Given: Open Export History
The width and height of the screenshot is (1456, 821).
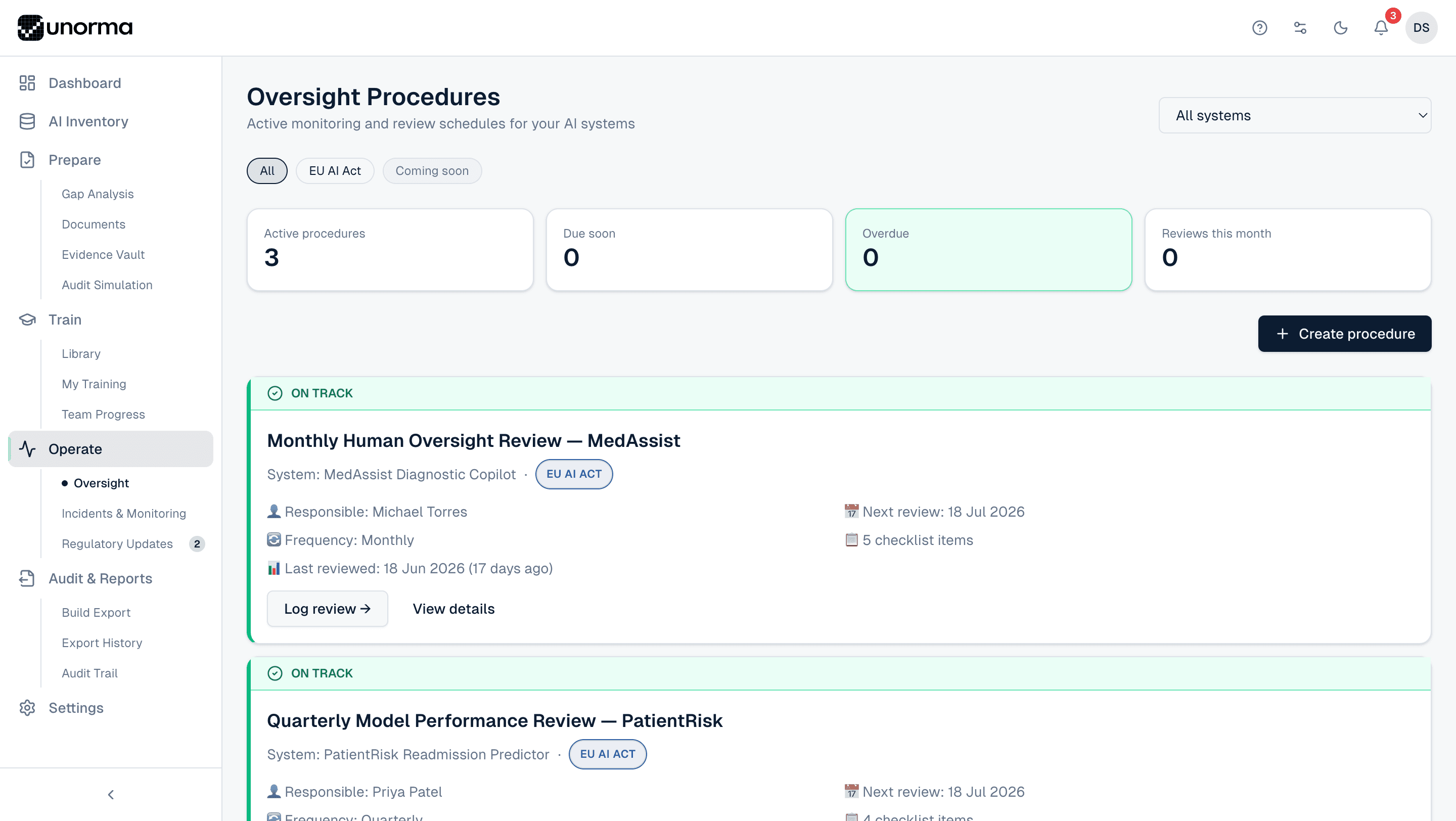Looking at the screenshot, I should pyautogui.click(x=102, y=643).
